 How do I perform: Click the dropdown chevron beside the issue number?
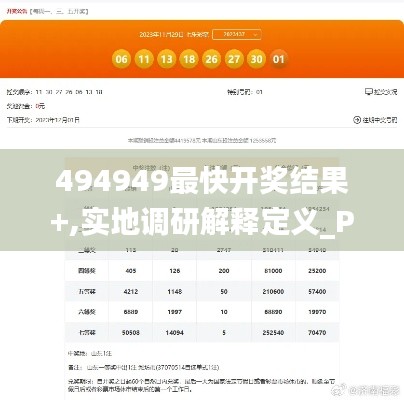255,34
